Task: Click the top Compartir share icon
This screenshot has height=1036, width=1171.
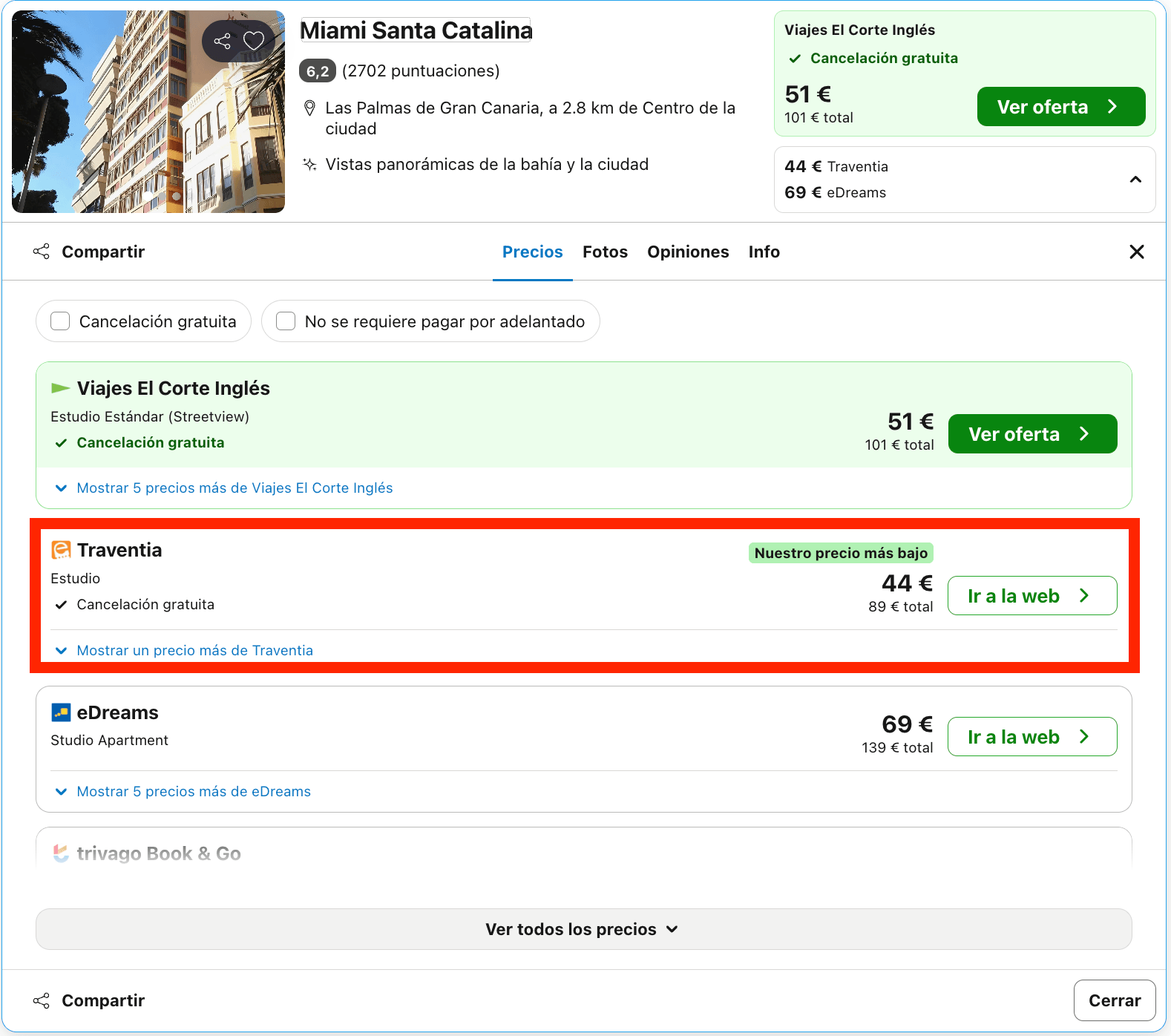Action: point(42,252)
